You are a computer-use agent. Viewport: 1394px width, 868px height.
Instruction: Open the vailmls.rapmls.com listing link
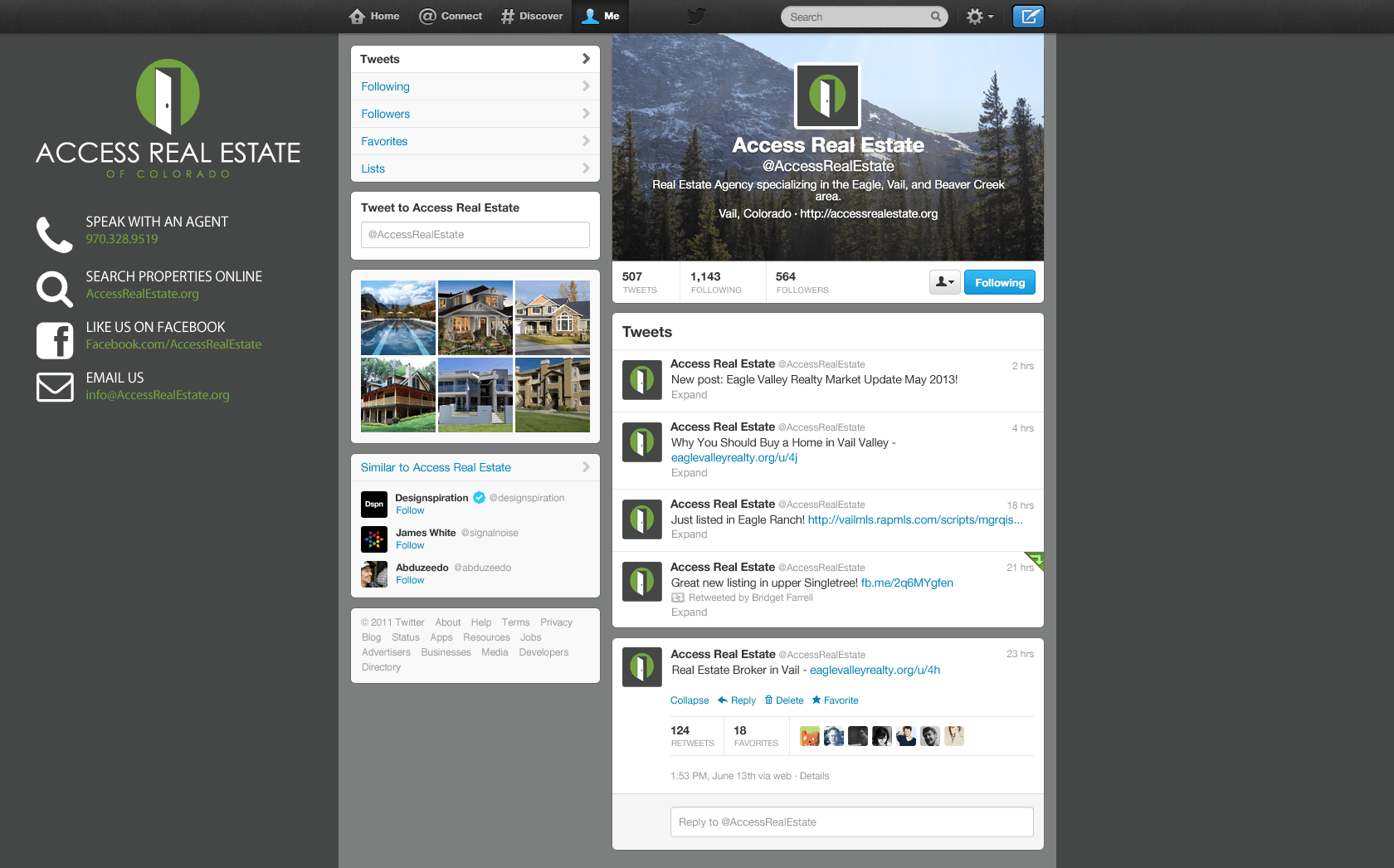point(915,519)
